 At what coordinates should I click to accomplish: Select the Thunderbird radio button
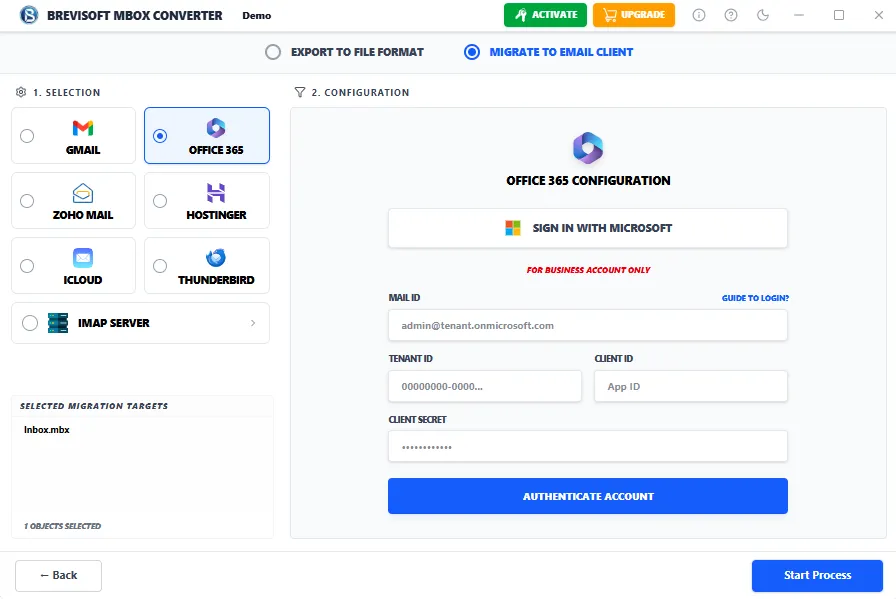160,266
